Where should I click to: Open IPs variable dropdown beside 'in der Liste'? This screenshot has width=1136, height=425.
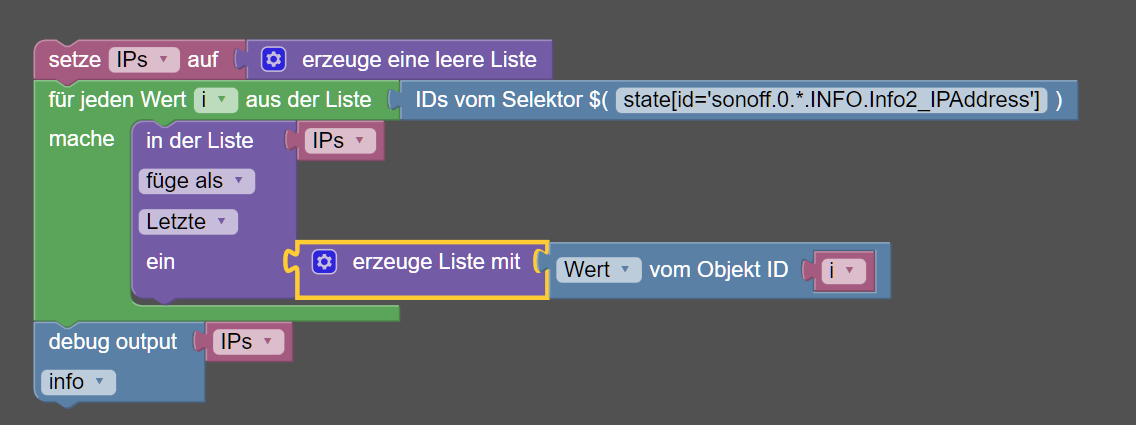(x=339, y=142)
